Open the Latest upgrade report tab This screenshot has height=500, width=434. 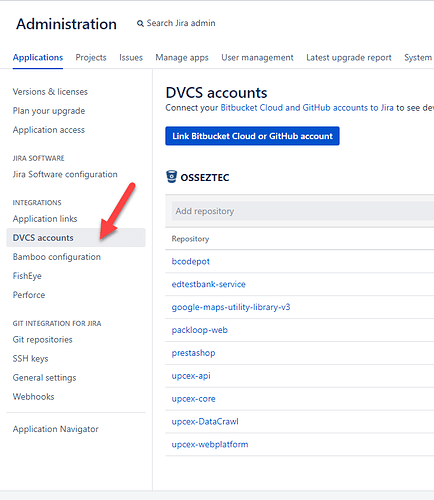(349, 57)
